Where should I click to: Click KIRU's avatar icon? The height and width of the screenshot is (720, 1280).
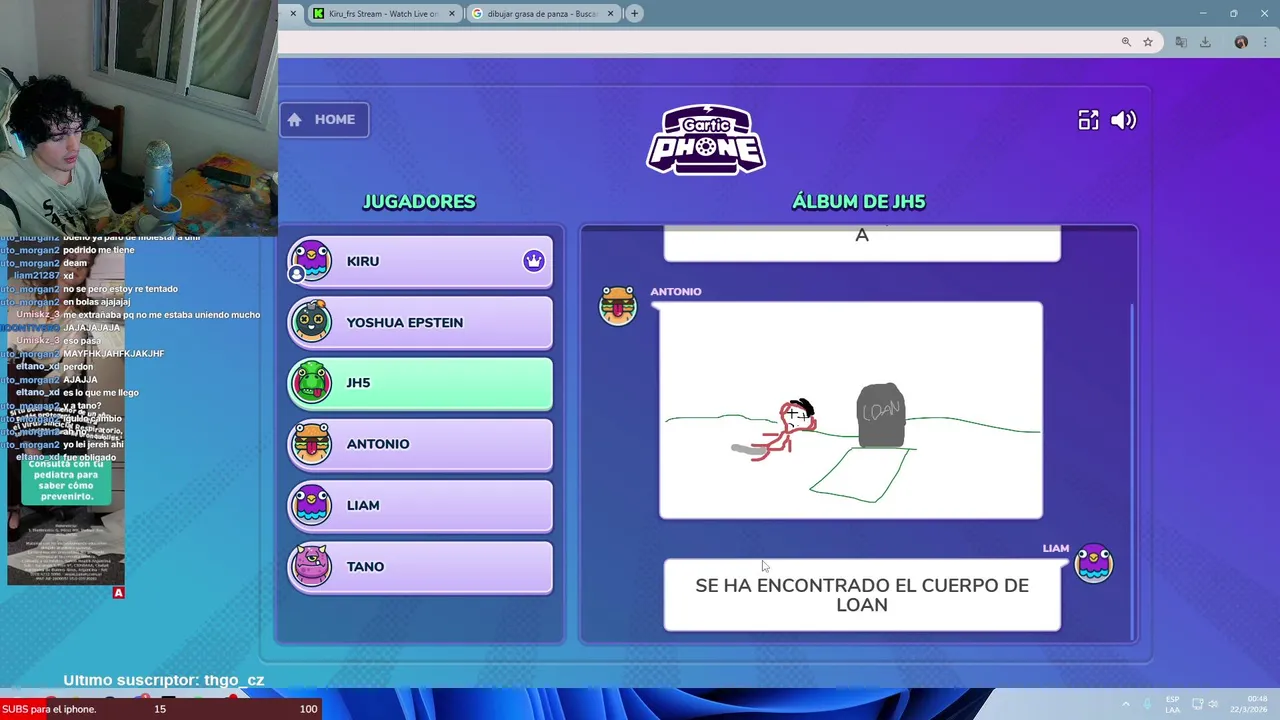311,261
